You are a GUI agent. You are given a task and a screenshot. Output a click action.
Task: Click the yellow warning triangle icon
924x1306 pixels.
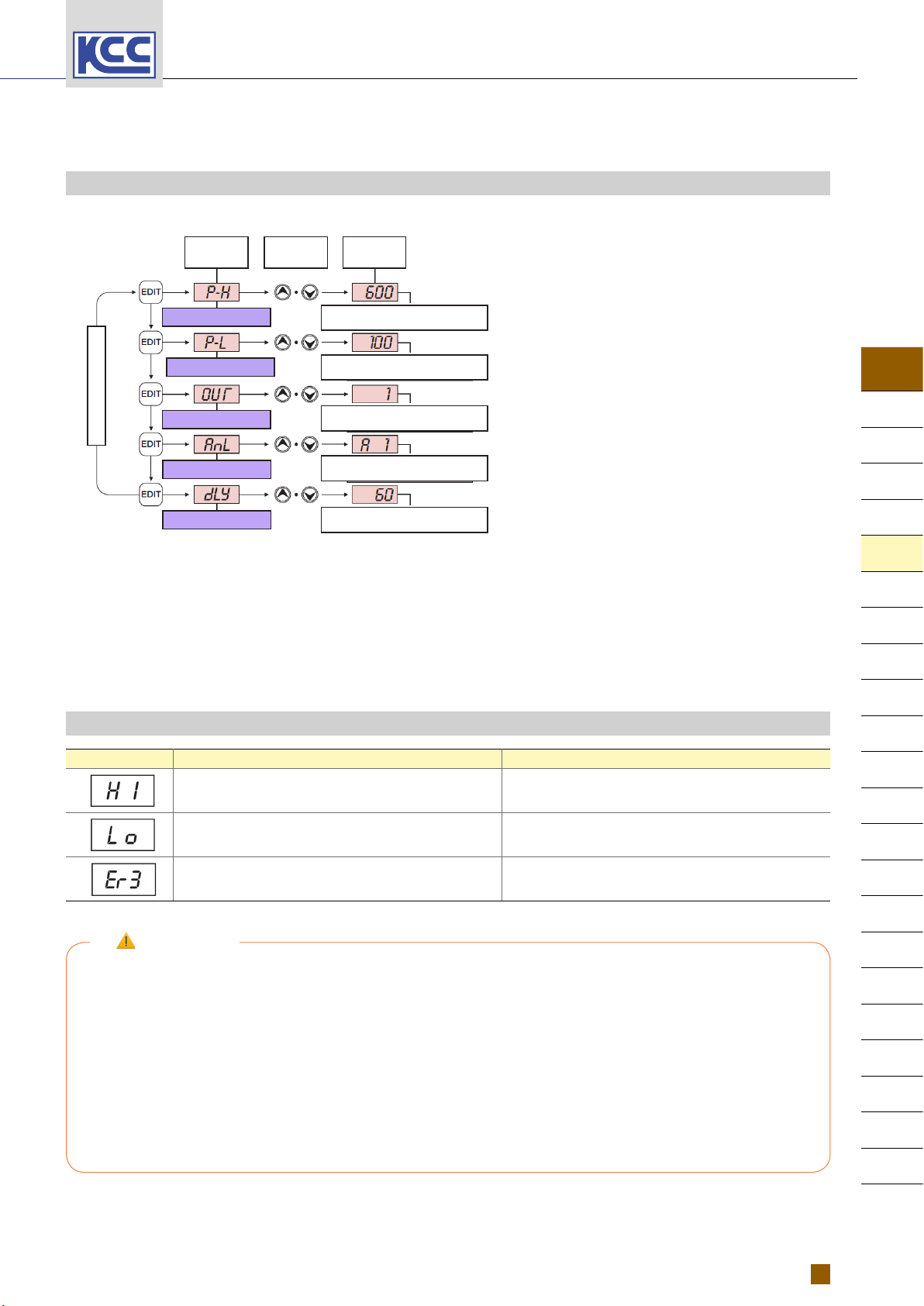(126, 941)
